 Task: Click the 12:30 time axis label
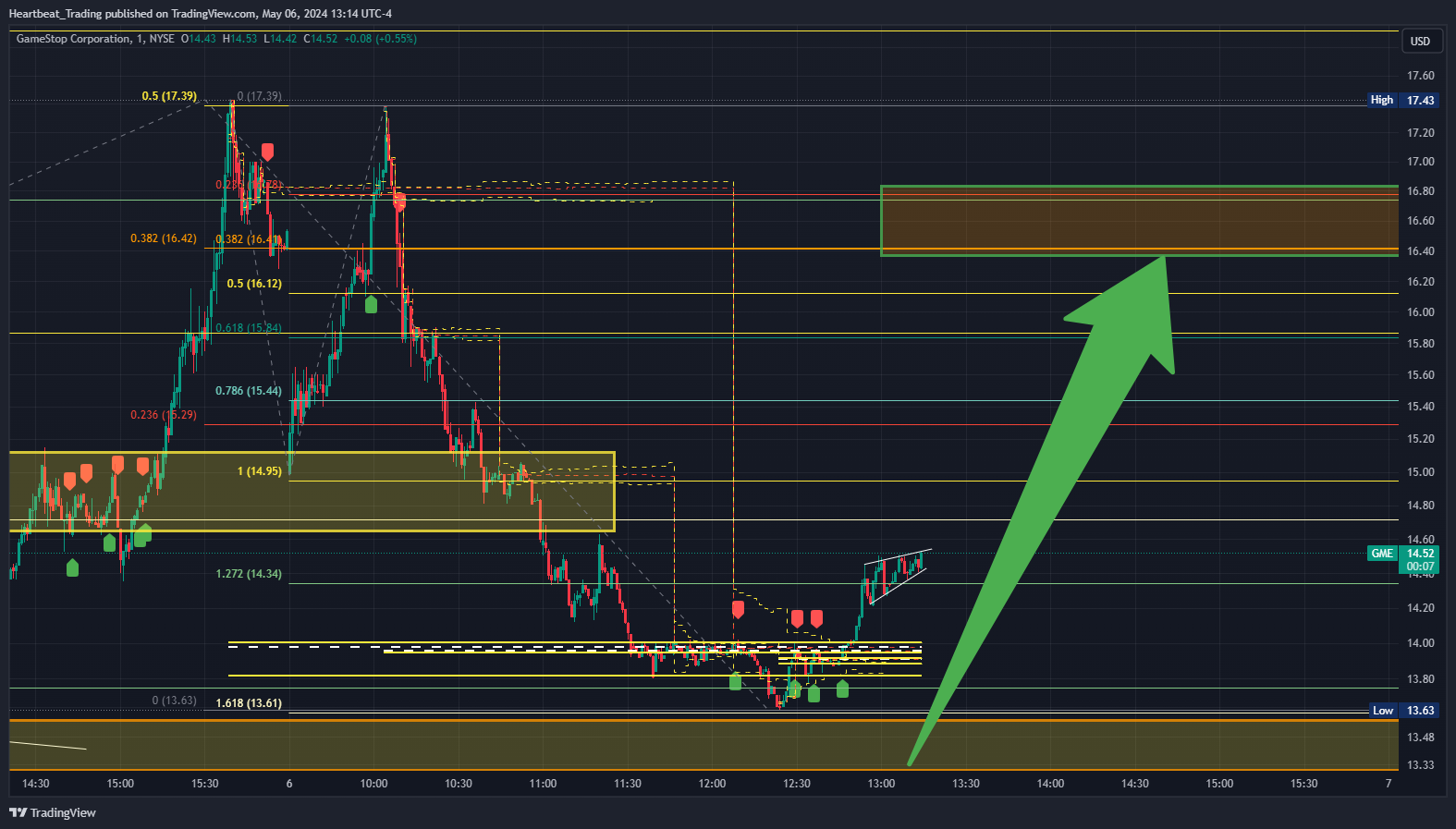pyautogui.click(x=797, y=784)
